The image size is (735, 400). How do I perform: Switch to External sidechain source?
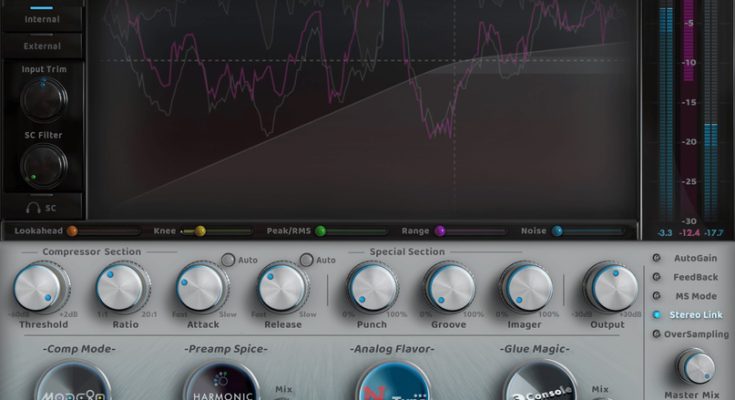click(41, 46)
